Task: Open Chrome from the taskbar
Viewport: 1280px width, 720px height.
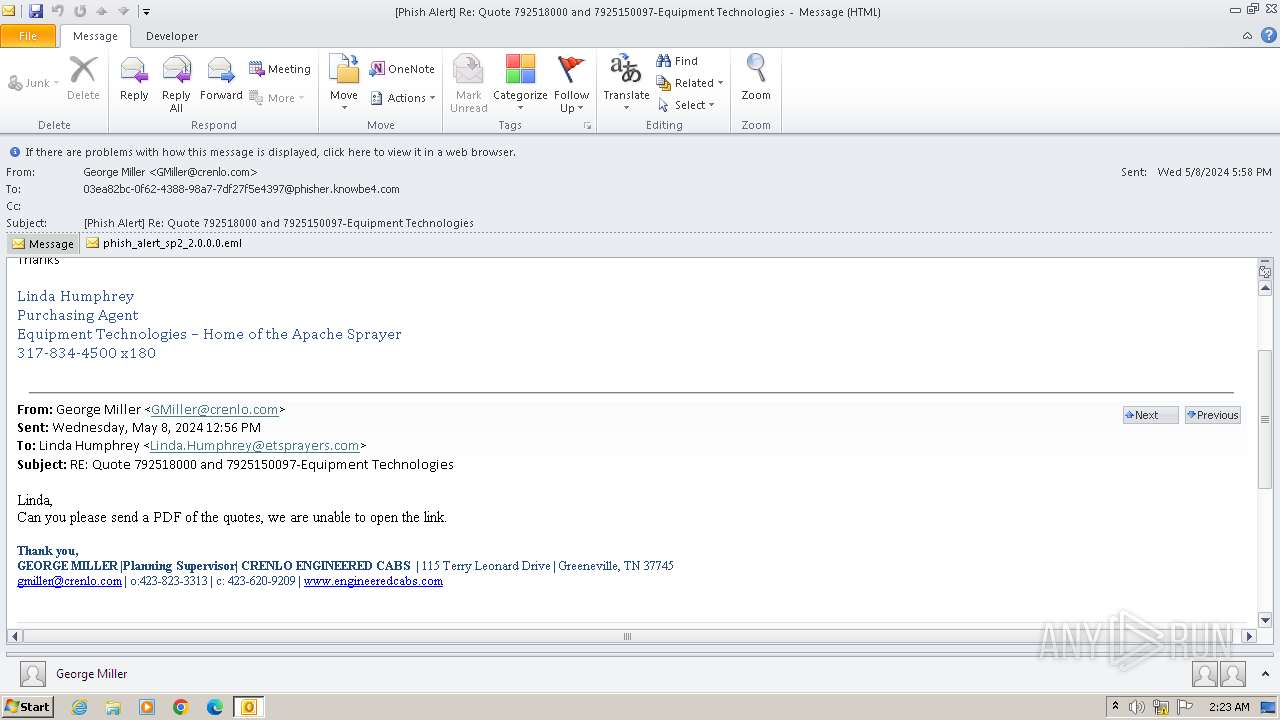Action: point(181,707)
